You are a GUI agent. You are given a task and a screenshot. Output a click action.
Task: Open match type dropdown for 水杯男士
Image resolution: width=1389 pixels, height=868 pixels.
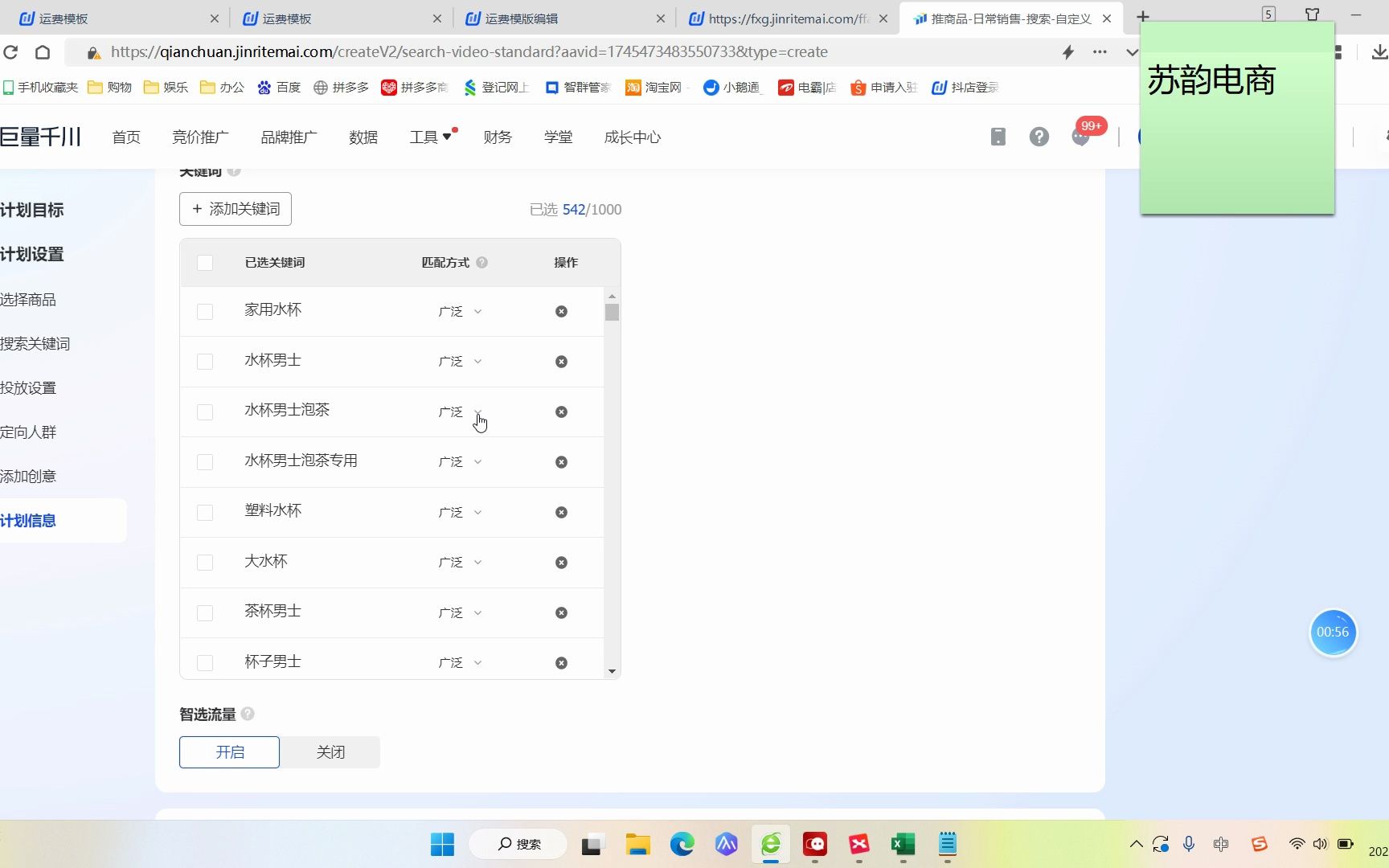pos(460,362)
